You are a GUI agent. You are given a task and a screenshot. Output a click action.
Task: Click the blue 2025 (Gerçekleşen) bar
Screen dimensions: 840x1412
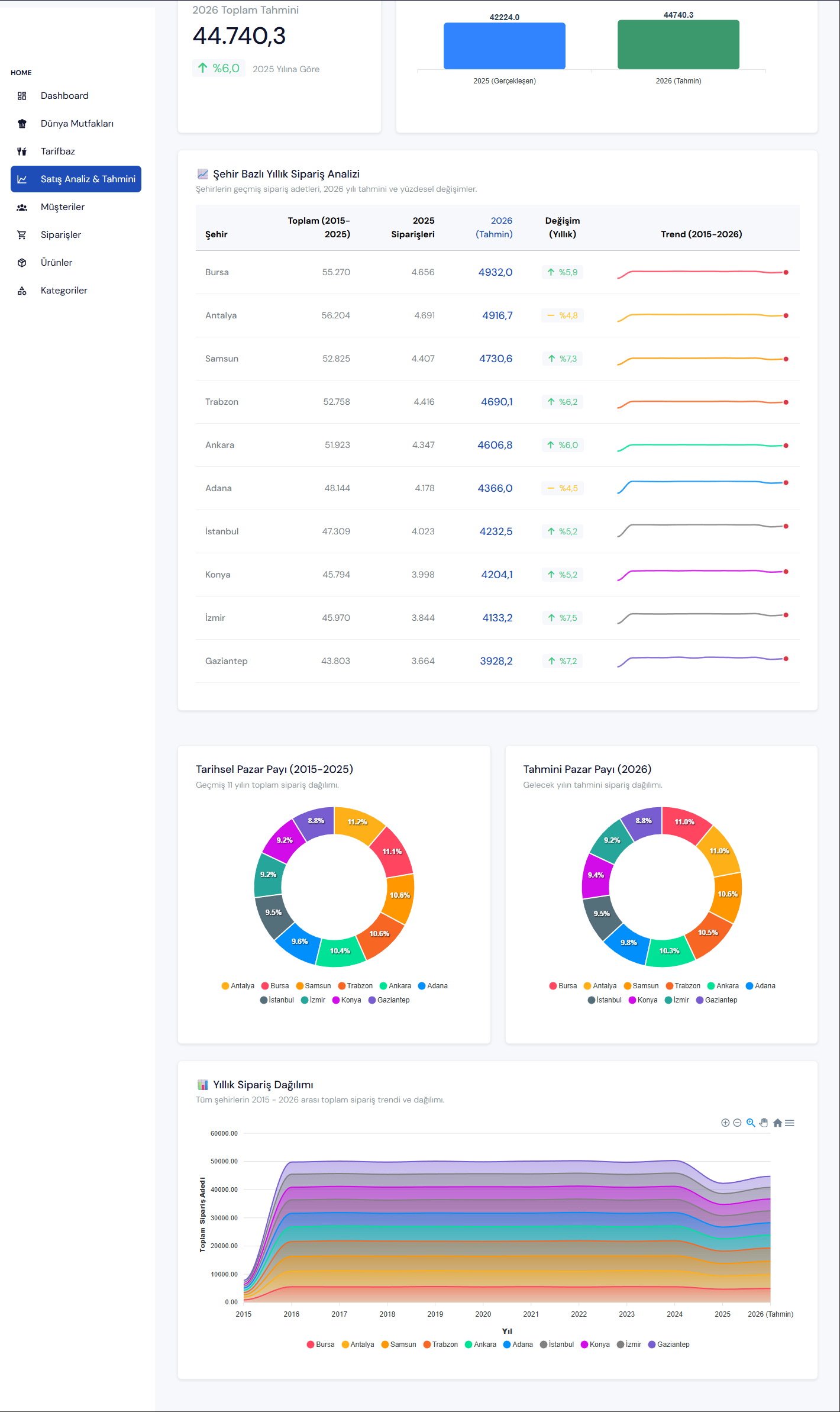coord(505,46)
